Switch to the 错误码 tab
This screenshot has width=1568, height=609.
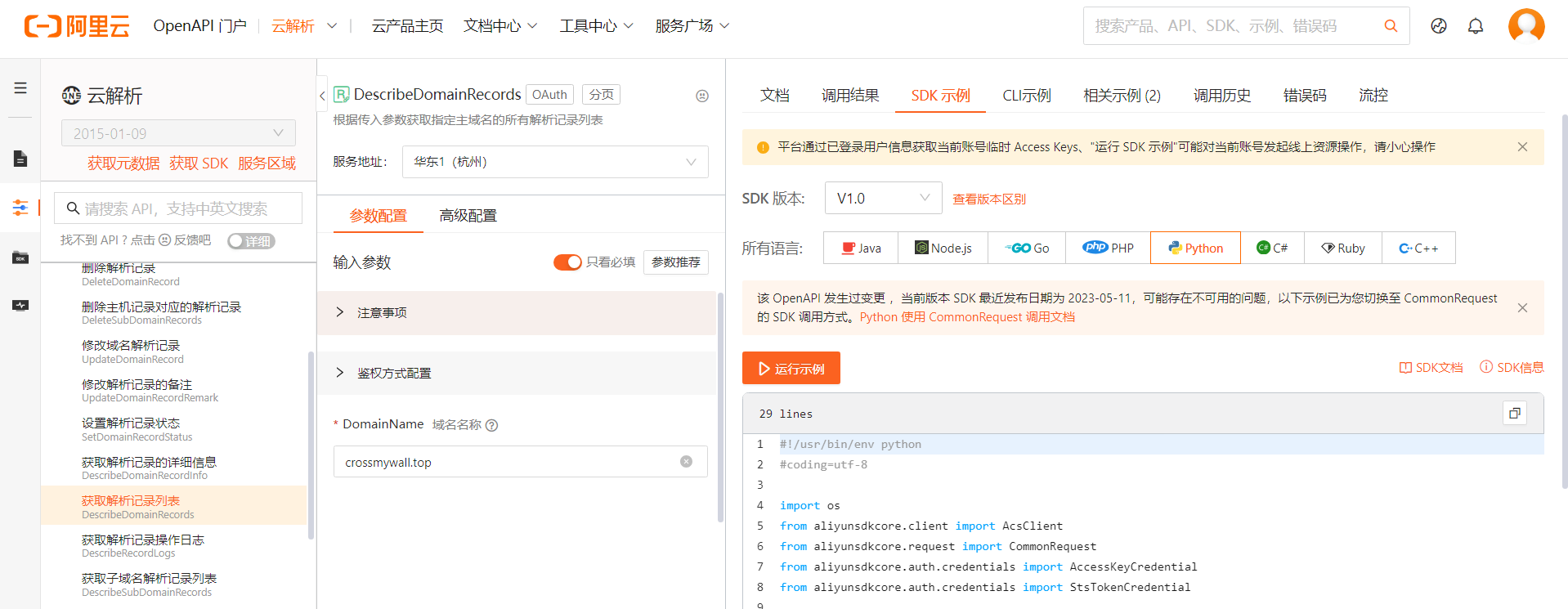pos(1305,96)
